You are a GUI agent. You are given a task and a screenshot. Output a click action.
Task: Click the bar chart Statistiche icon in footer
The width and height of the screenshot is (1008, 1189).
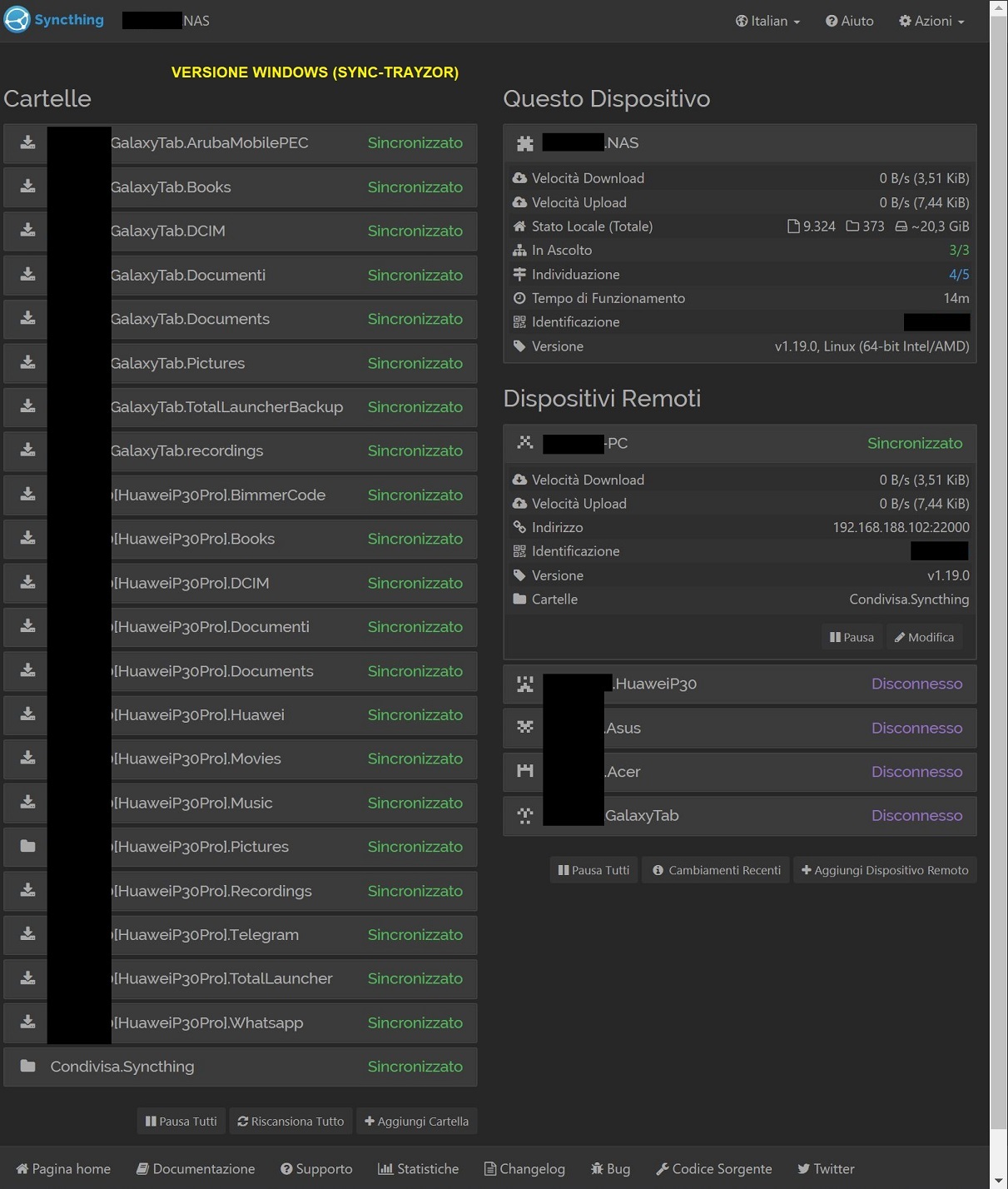[x=385, y=1169]
